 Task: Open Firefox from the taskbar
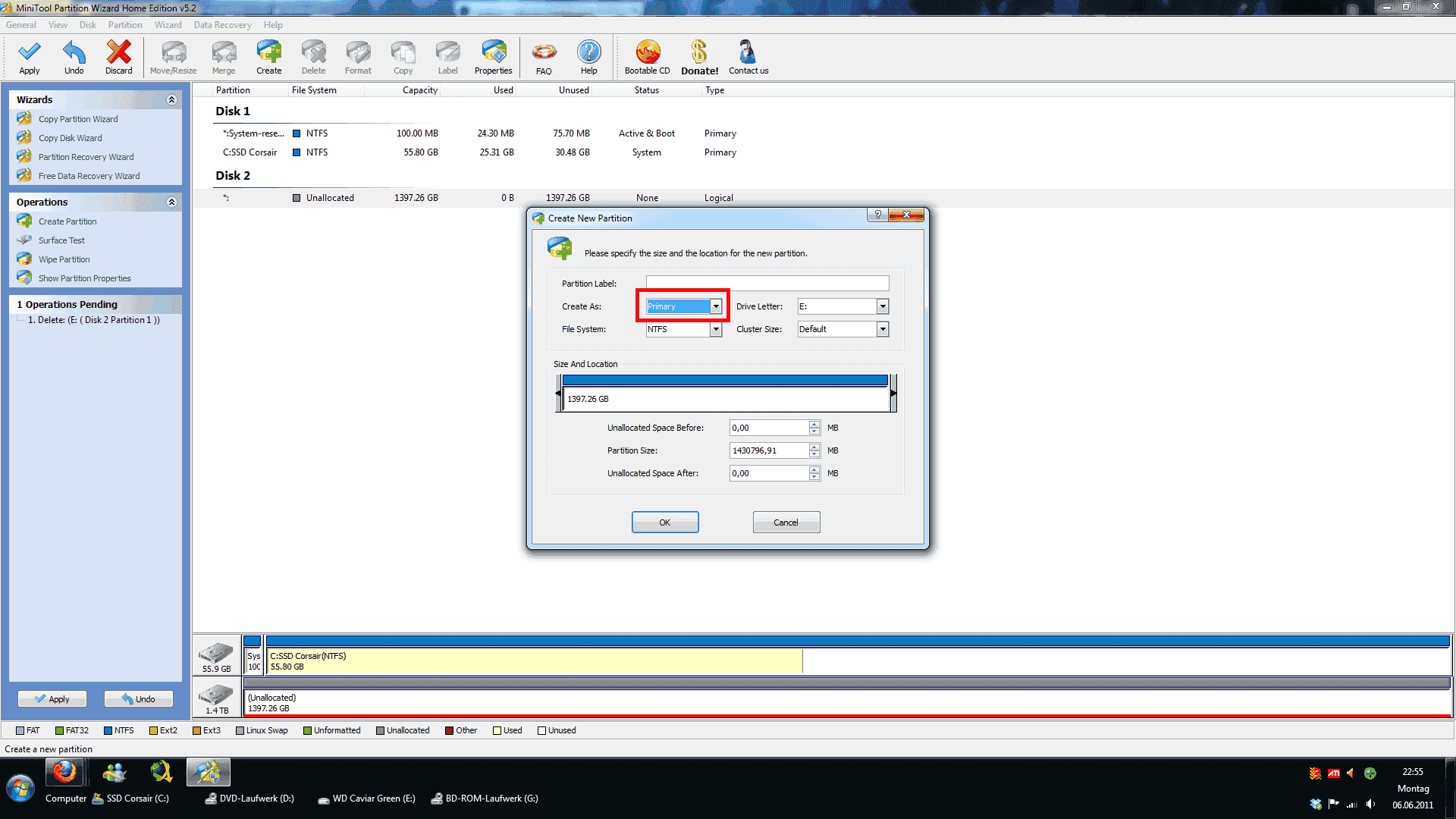click(x=64, y=773)
